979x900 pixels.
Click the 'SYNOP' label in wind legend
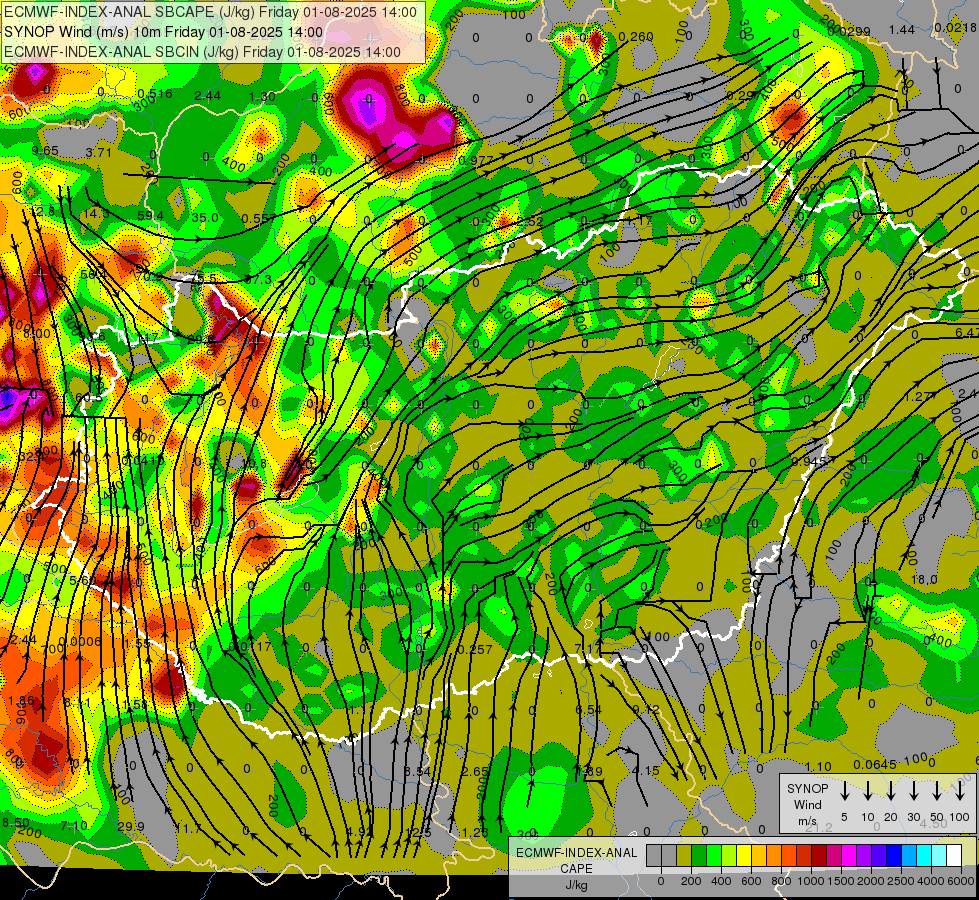(x=807, y=789)
